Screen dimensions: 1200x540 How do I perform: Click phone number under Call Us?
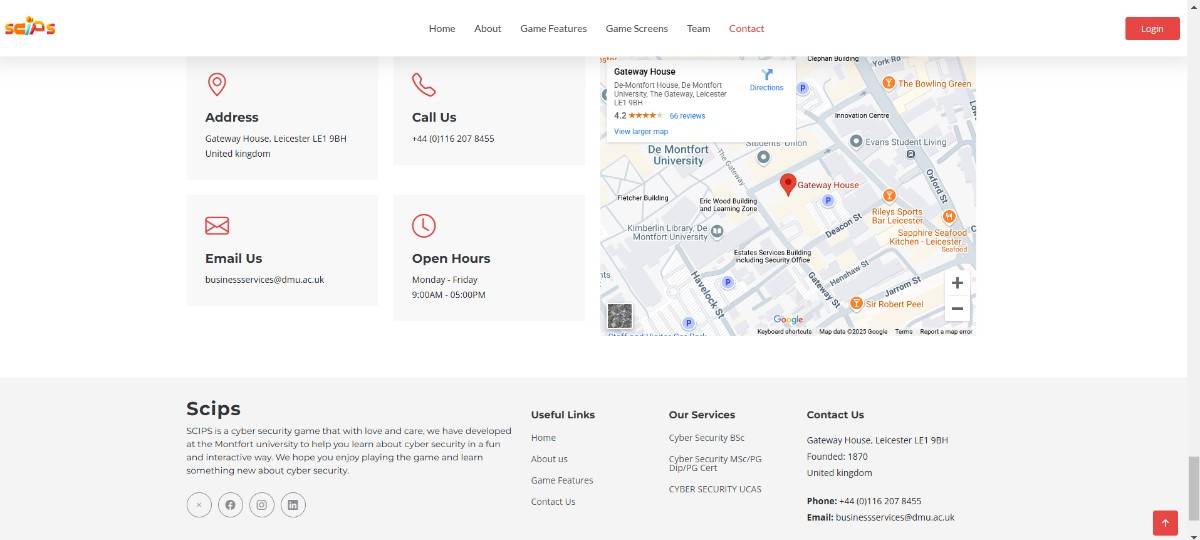click(x=453, y=139)
